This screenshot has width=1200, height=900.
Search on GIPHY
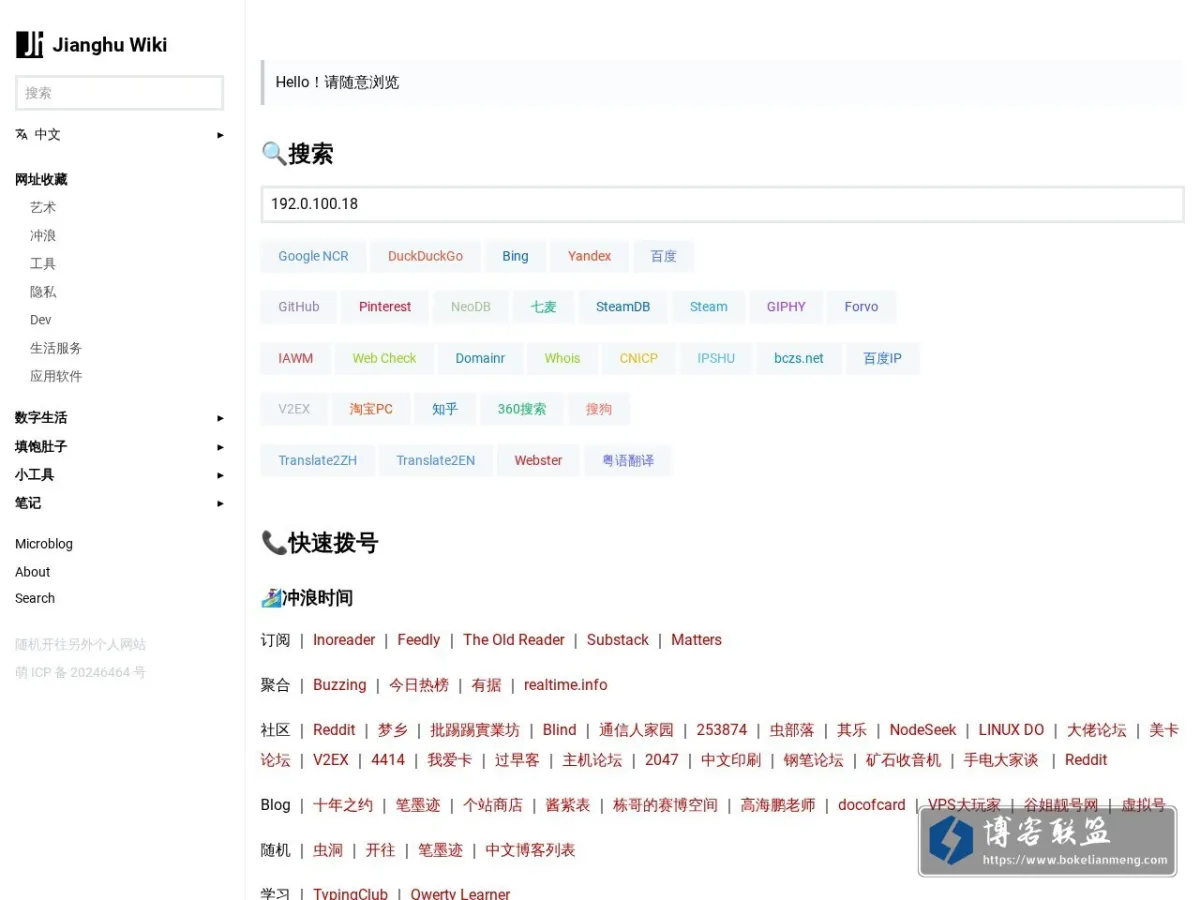786,307
